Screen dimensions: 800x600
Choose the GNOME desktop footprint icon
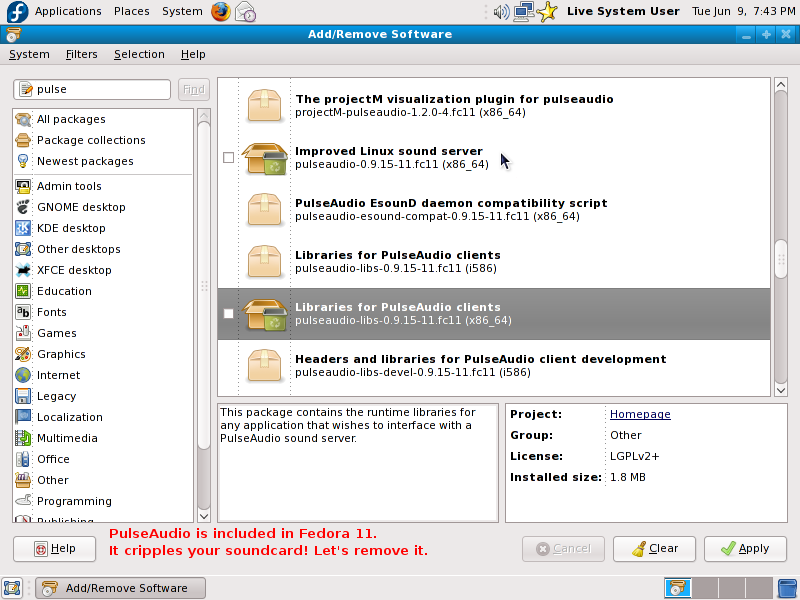(23, 207)
